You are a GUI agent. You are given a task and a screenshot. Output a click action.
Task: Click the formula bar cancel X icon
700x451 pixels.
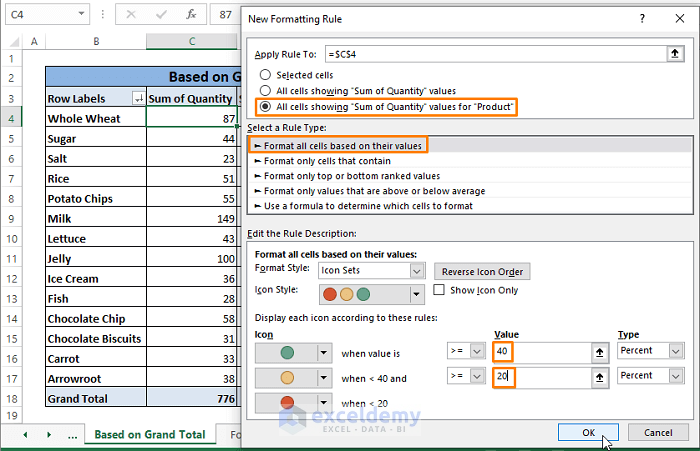pyautogui.click(x=131, y=14)
